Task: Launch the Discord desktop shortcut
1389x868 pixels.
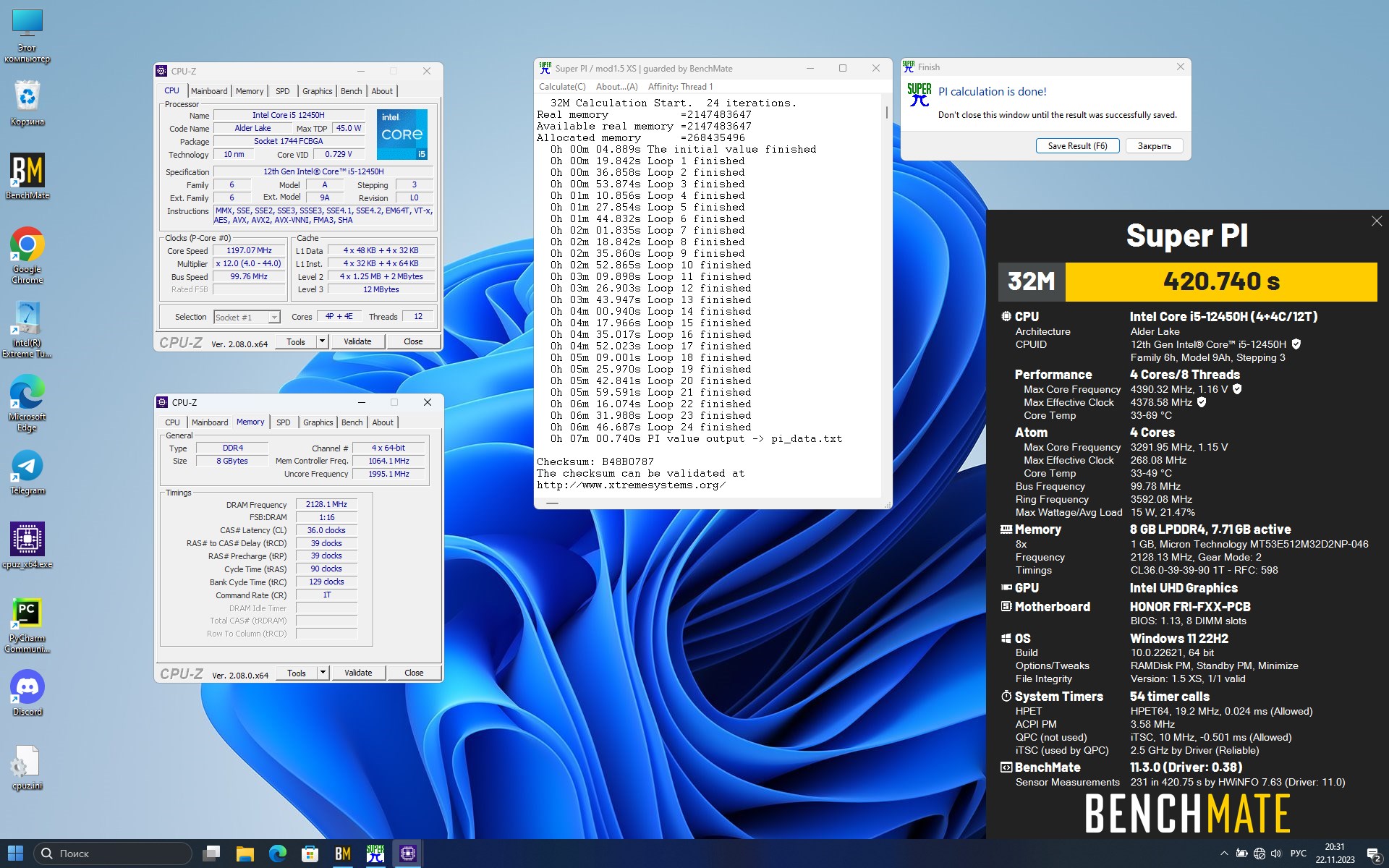Action: click(x=27, y=692)
